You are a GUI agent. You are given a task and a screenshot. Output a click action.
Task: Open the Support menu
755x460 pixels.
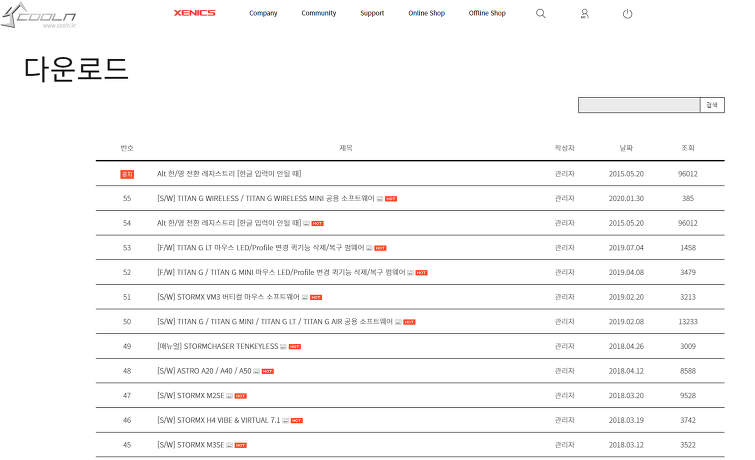372,13
